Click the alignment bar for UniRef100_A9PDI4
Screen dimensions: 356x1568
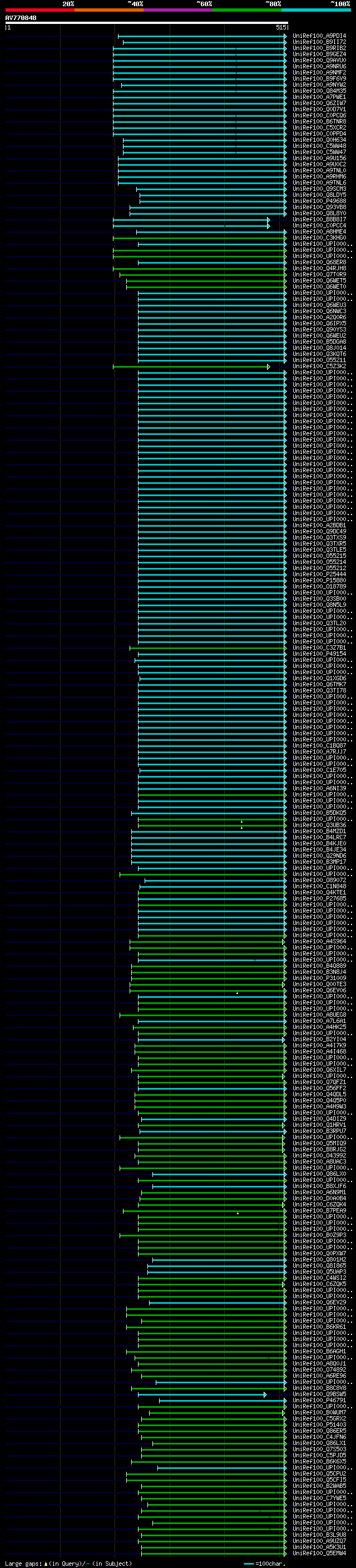(x=202, y=36)
